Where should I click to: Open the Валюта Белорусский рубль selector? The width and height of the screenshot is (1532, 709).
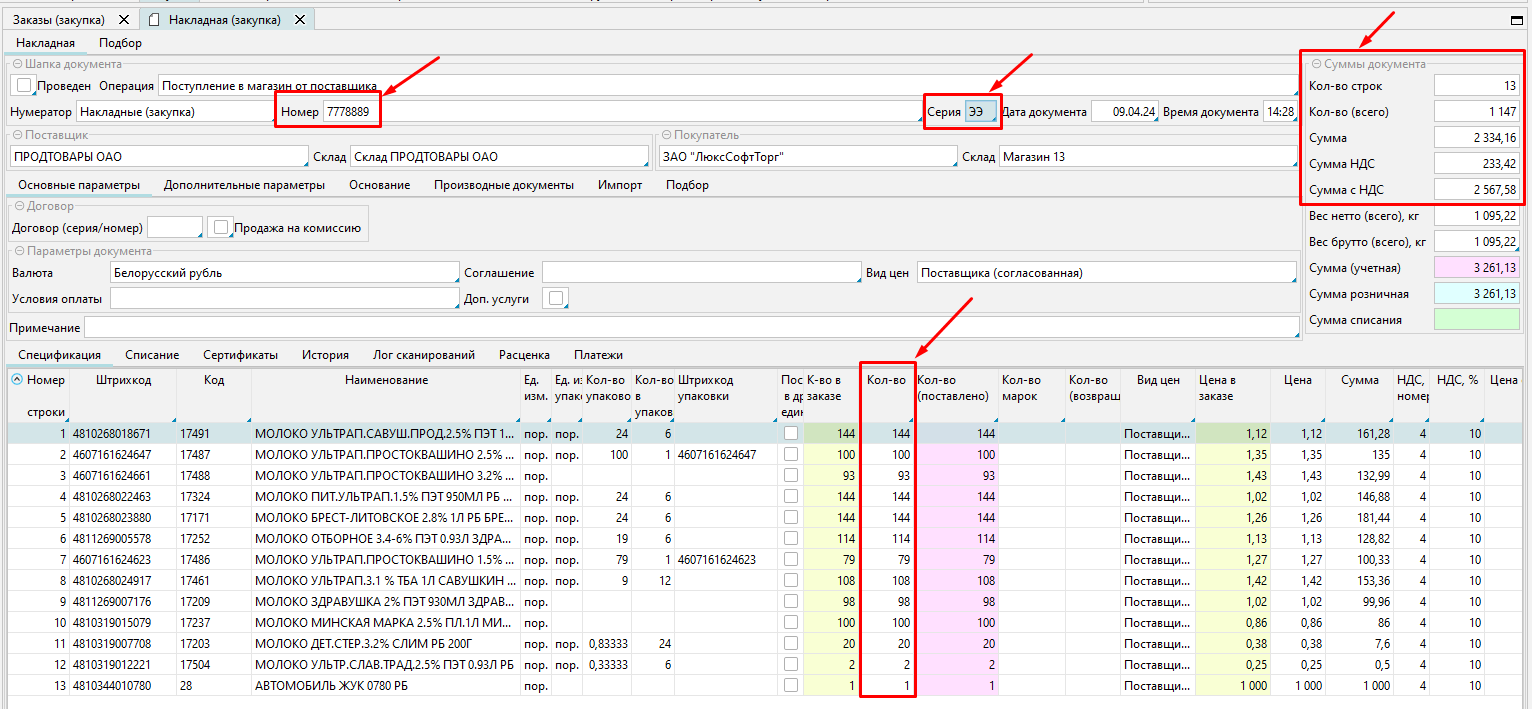coord(284,273)
